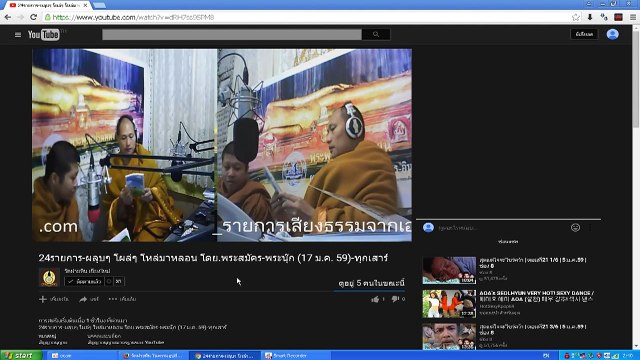Click the upload button beside the avatar
Viewport: 640px width, 360px height.
[584, 34]
